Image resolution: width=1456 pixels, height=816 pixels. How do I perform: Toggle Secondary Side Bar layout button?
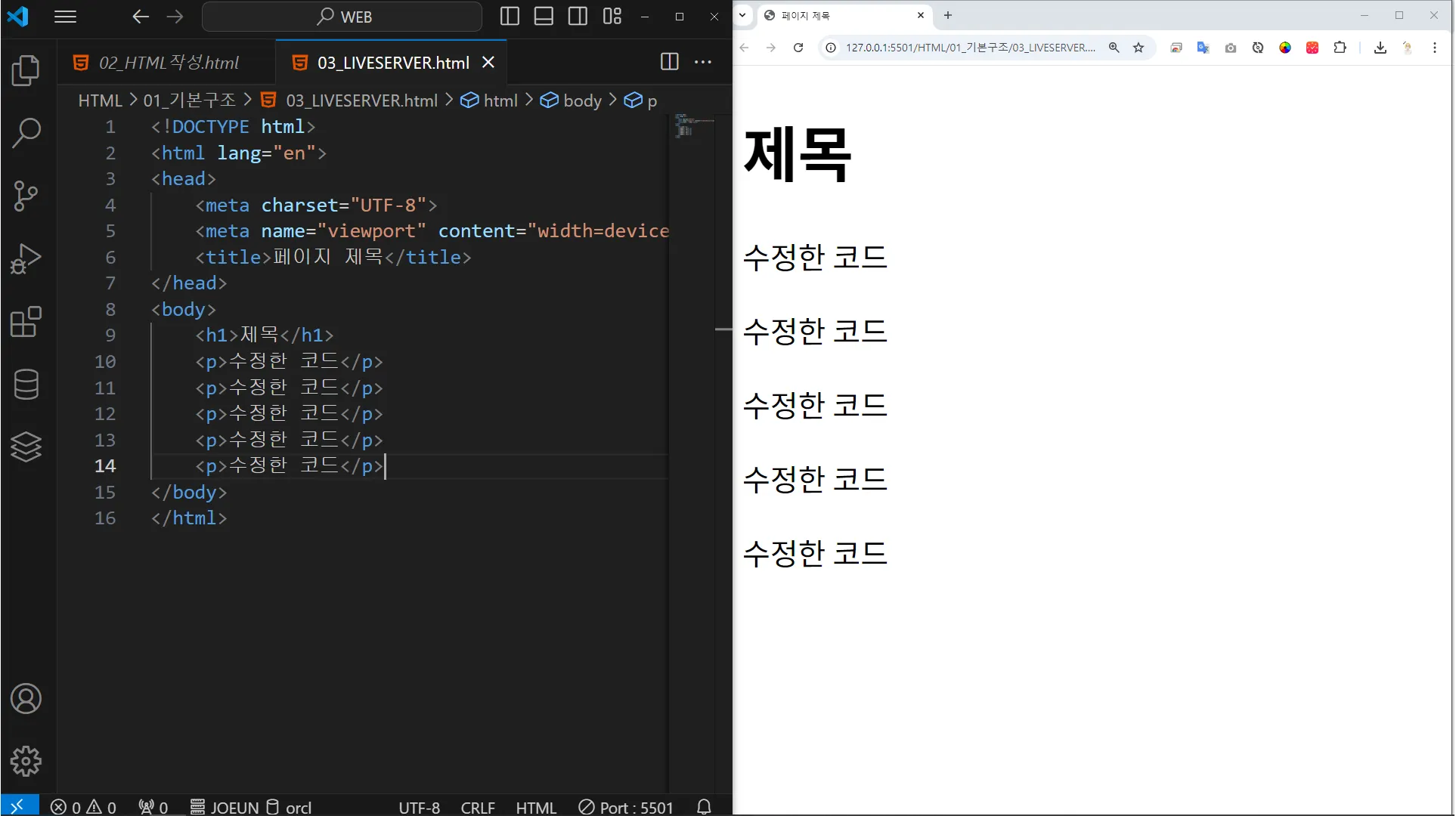578,17
